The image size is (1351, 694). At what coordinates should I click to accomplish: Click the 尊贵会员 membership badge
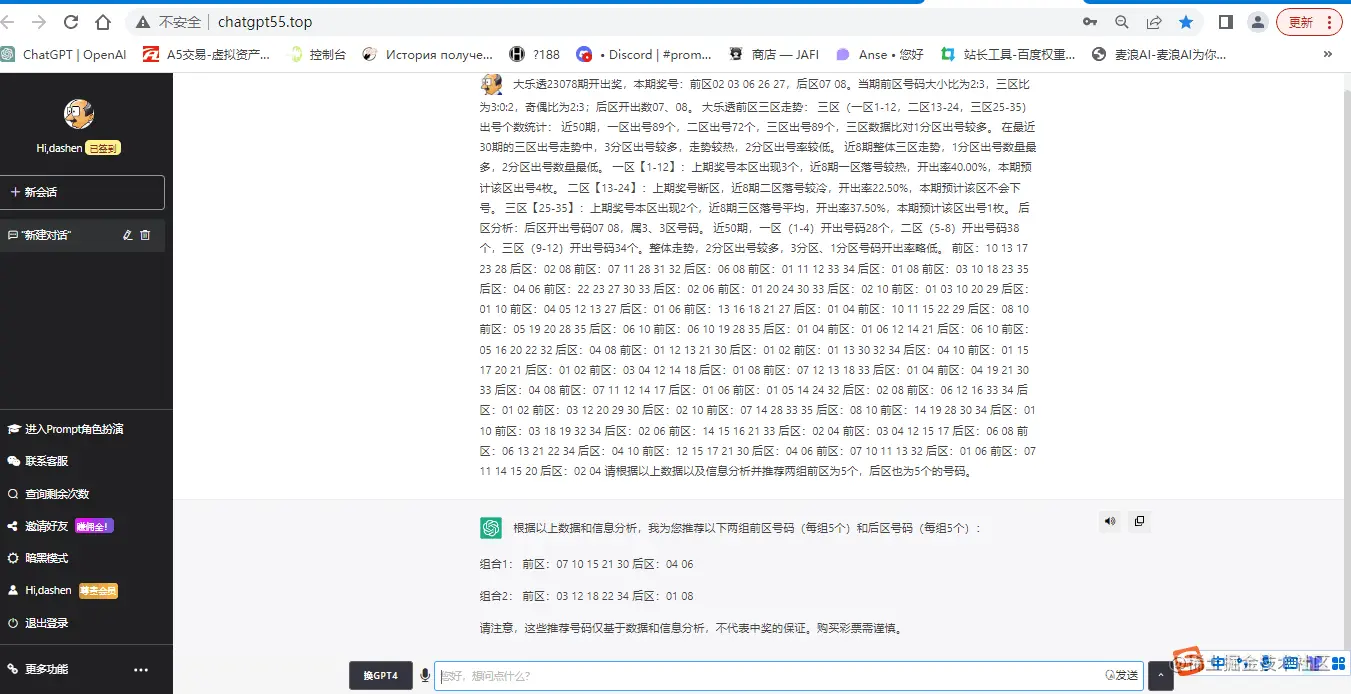click(98, 591)
